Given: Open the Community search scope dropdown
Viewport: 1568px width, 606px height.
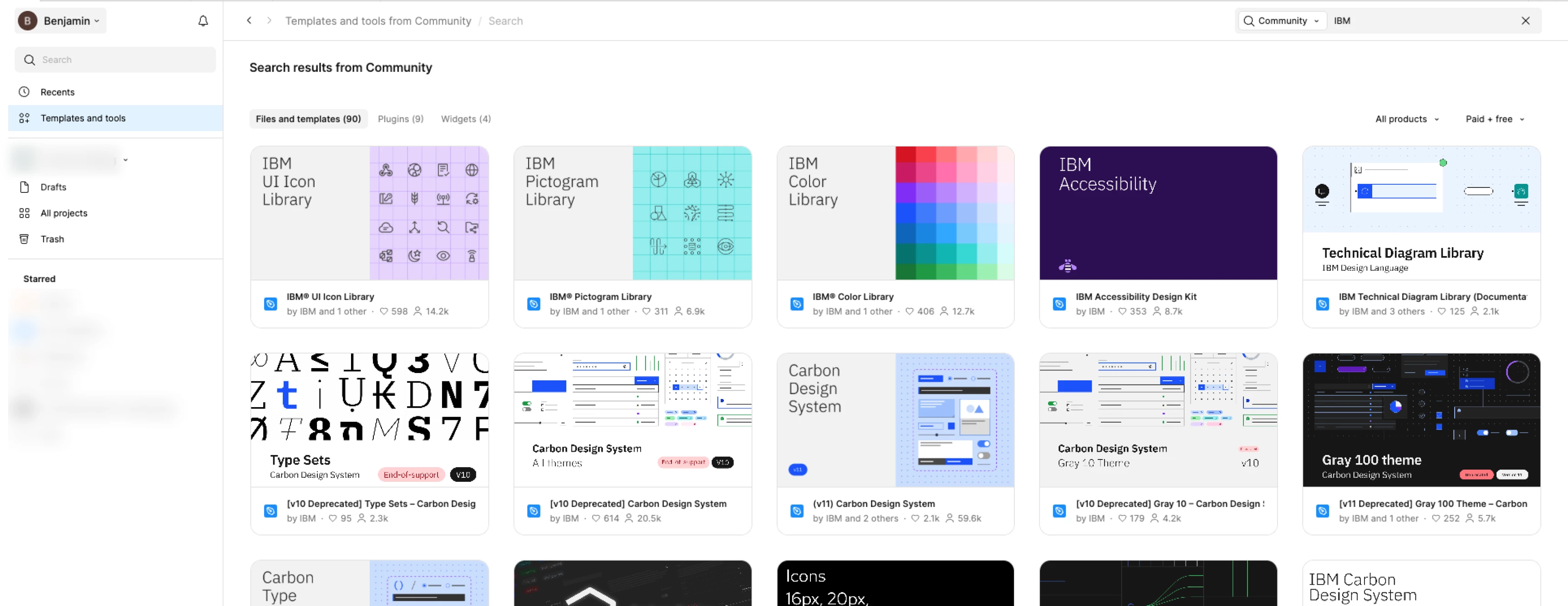Looking at the screenshot, I should (x=1283, y=20).
